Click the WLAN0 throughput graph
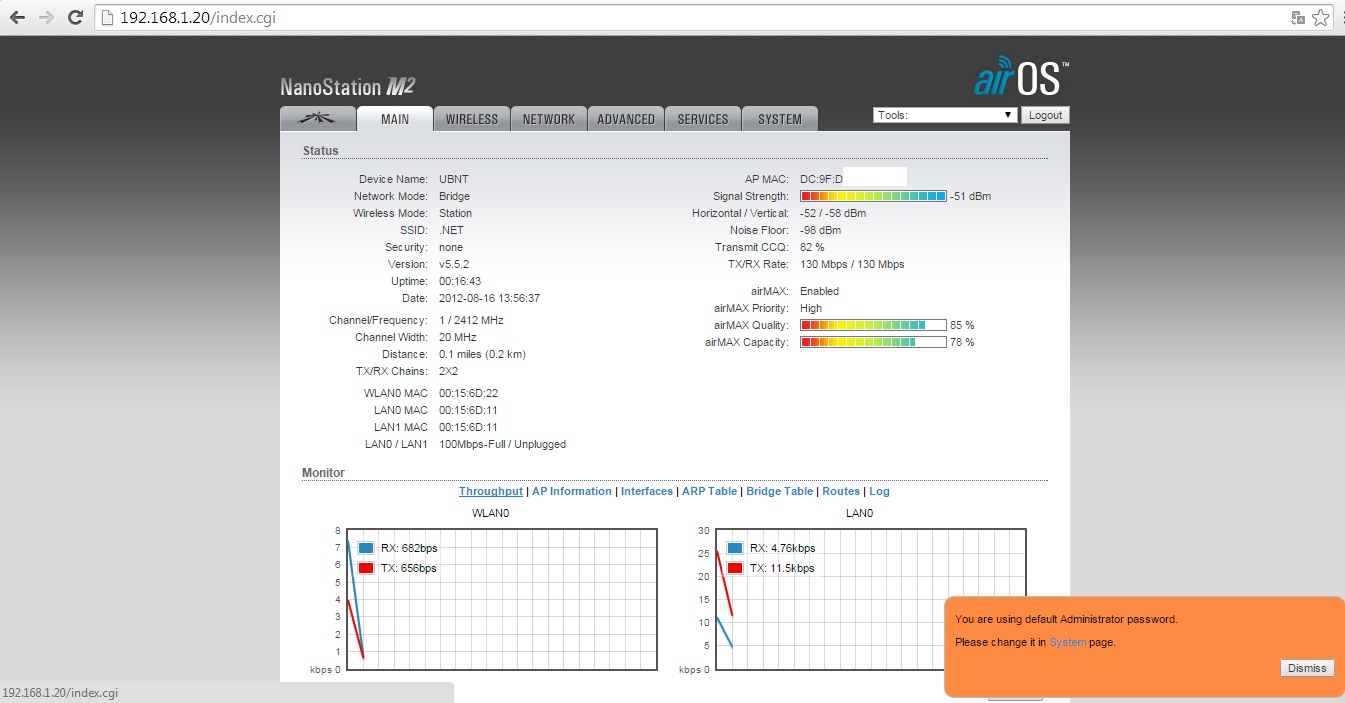 (x=502, y=598)
